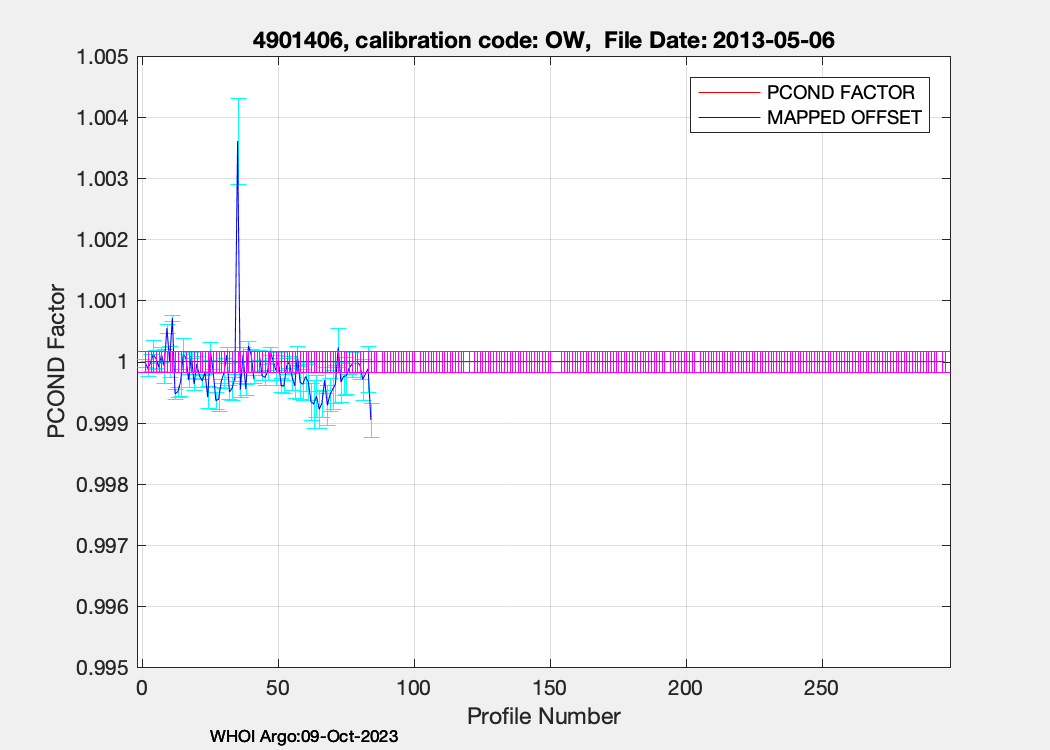The height and width of the screenshot is (750, 1050).
Task: Click the PCOND Factor y-axis label
Action: (58, 362)
